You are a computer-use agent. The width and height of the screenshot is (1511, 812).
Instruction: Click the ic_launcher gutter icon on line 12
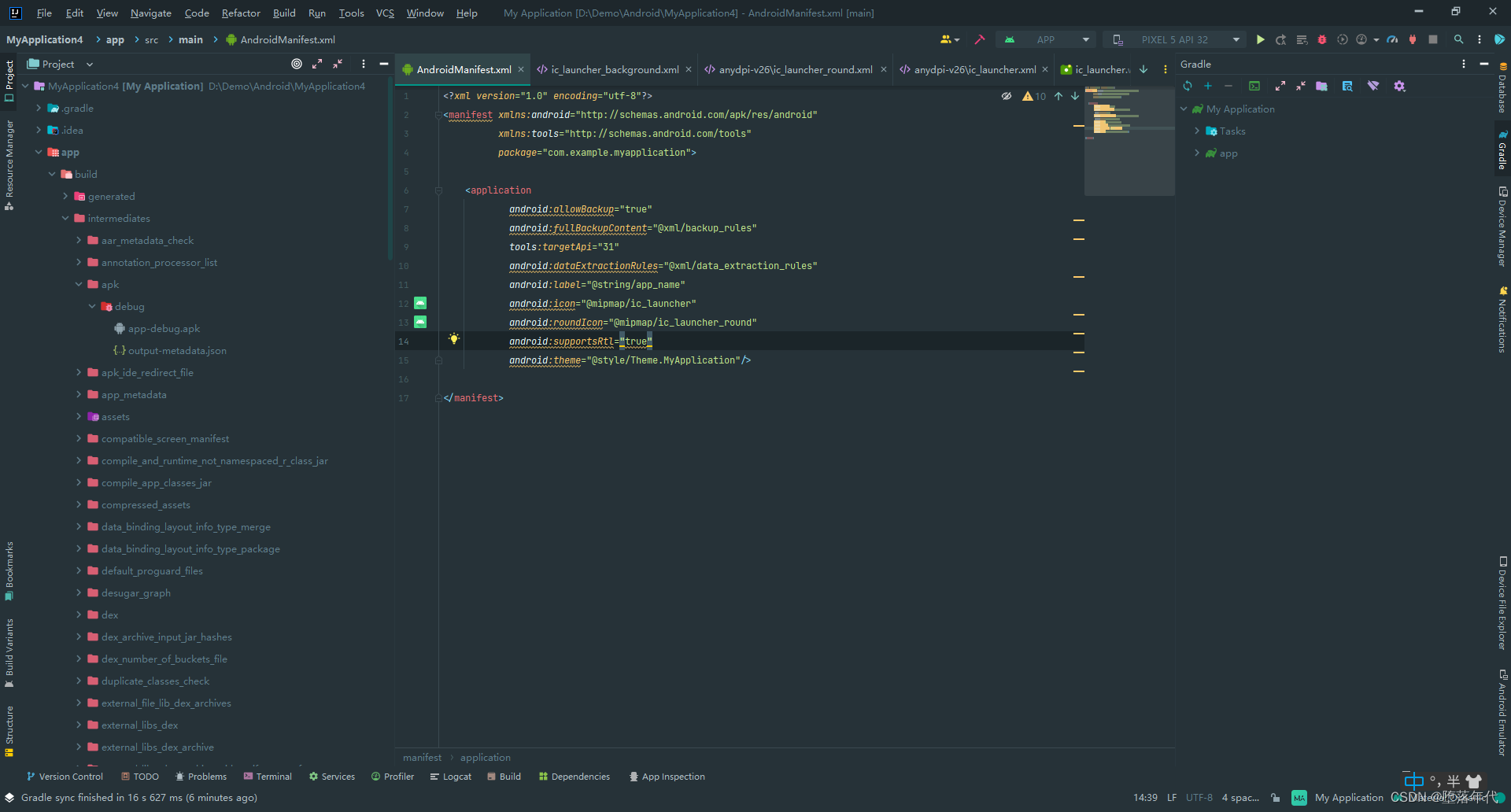420,303
